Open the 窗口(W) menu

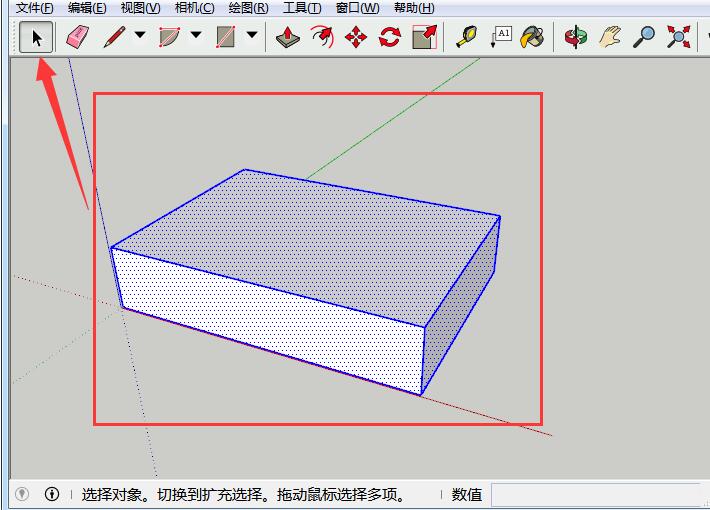[x=357, y=8]
